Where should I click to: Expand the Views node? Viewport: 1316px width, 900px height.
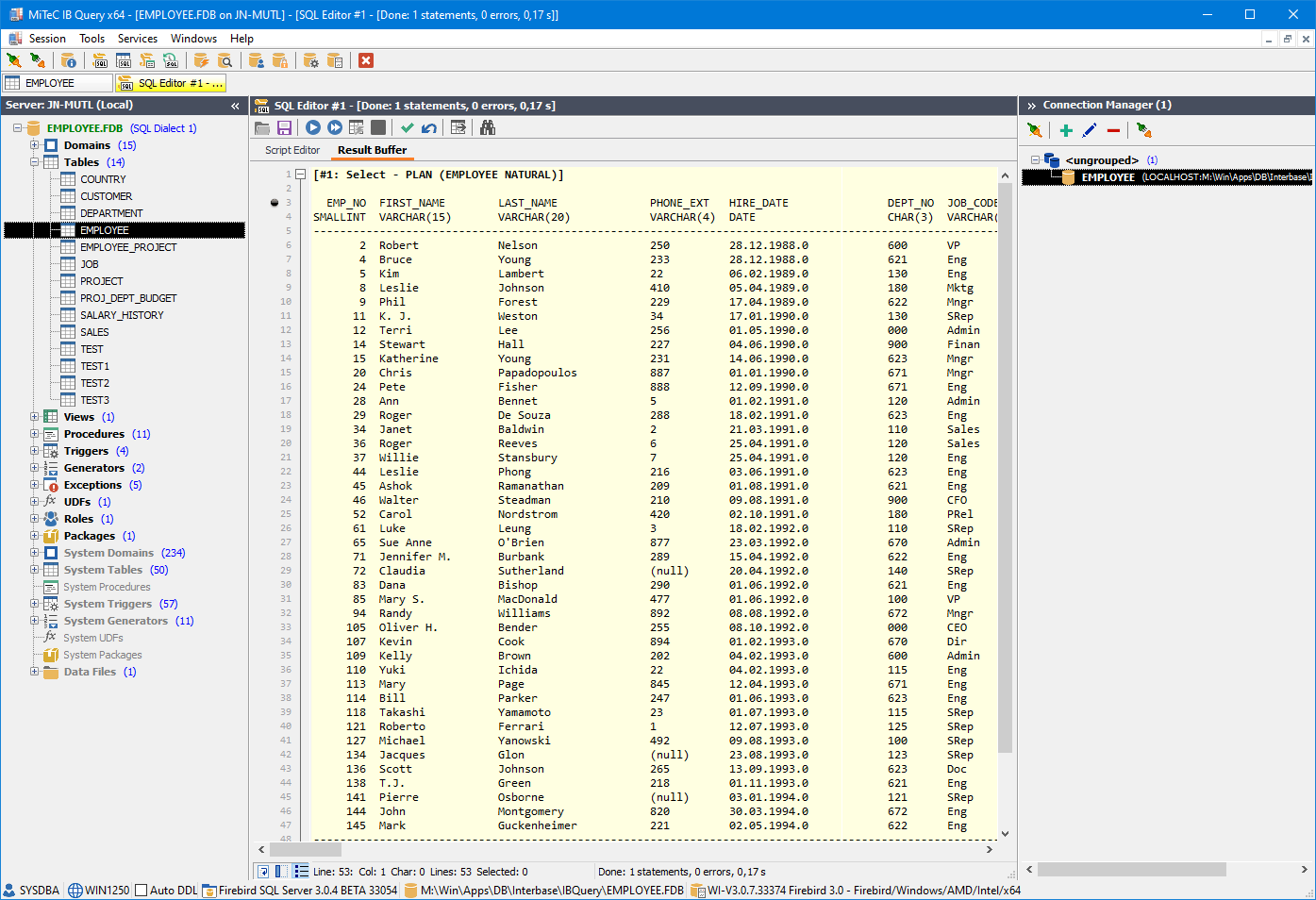click(35, 416)
